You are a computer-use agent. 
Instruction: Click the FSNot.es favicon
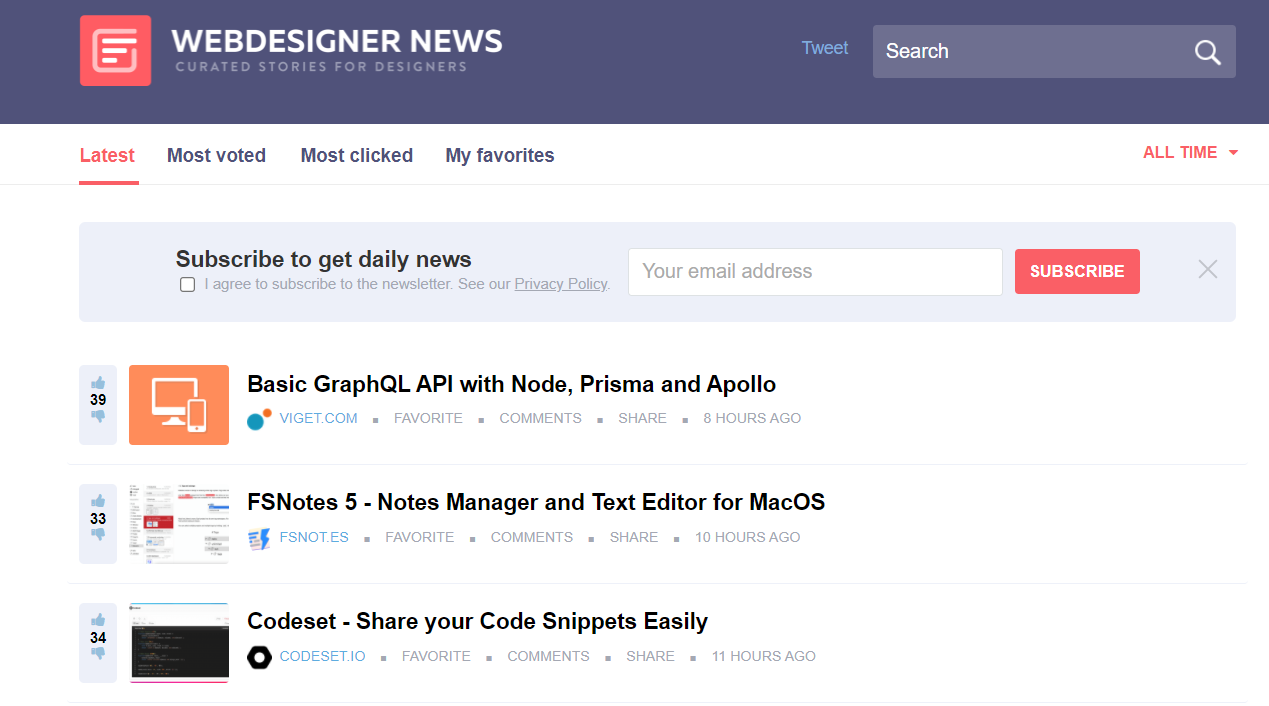click(x=259, y=538)
